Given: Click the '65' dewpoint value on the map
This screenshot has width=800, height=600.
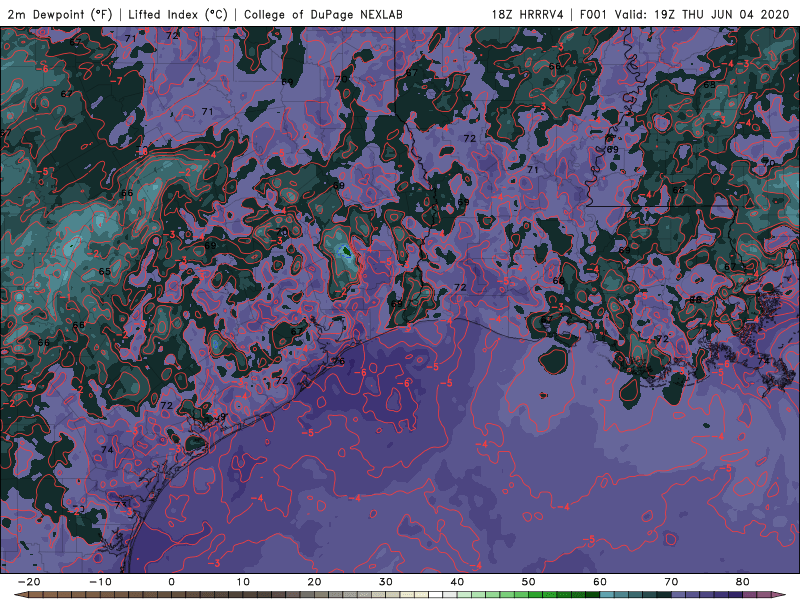Looking at the screenshot, I should (x=105, y=271).
